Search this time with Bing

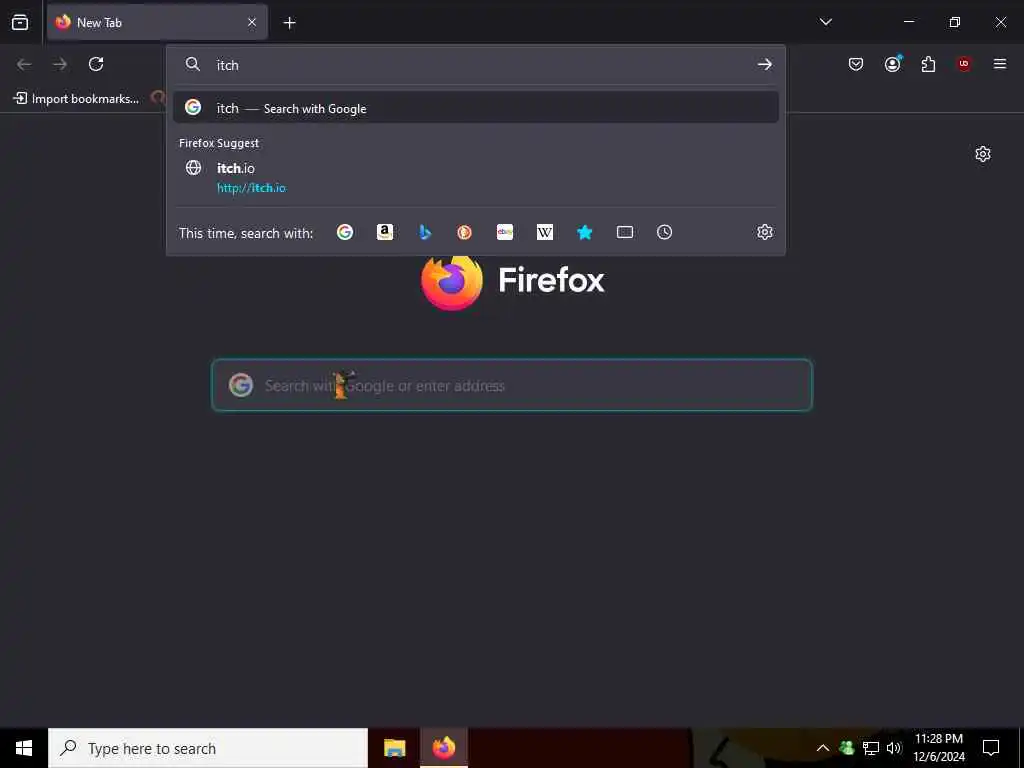[425, 232]
